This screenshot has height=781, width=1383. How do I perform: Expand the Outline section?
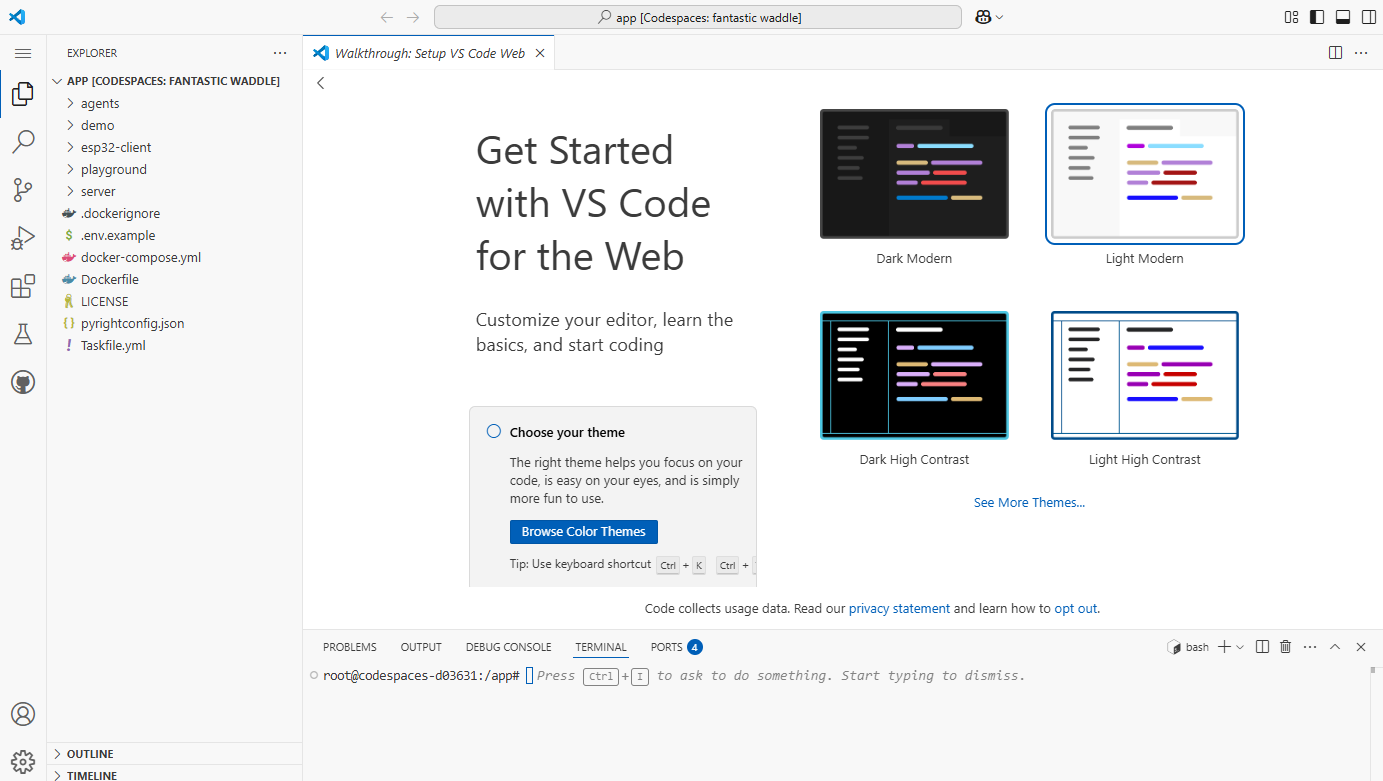(x=175, y=754)
